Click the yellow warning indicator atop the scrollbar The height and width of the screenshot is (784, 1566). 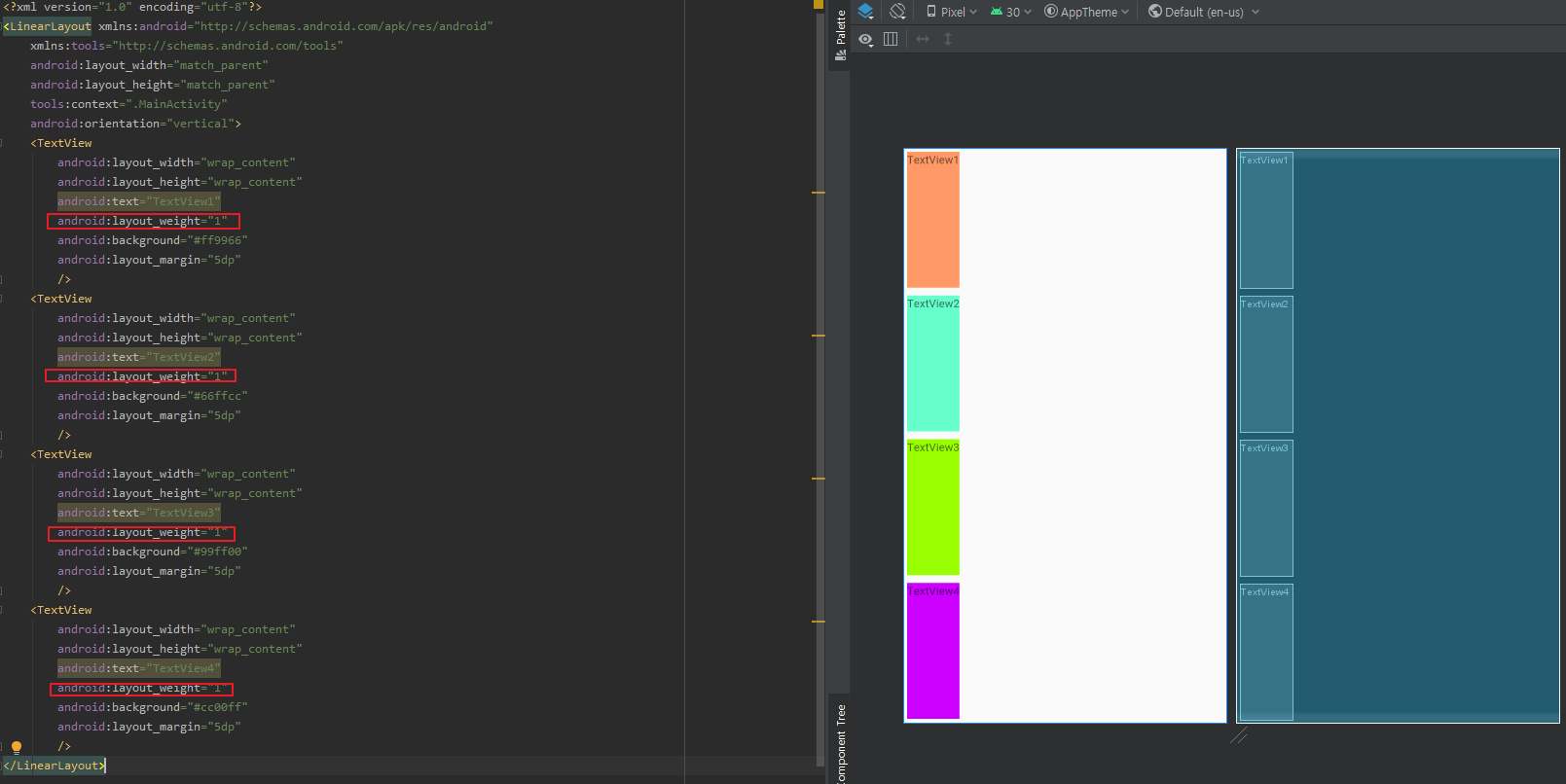(x=819, y=5)
